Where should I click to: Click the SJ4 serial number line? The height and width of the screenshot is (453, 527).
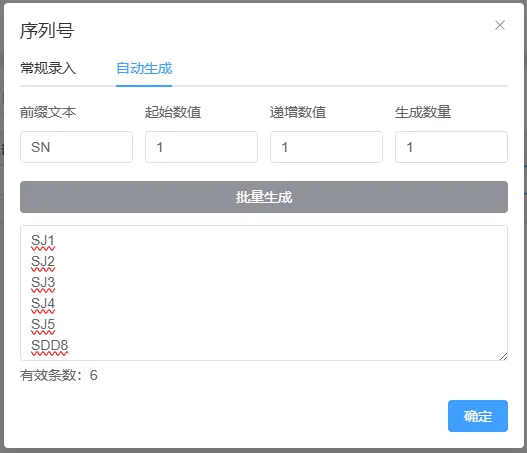[43, 304]
